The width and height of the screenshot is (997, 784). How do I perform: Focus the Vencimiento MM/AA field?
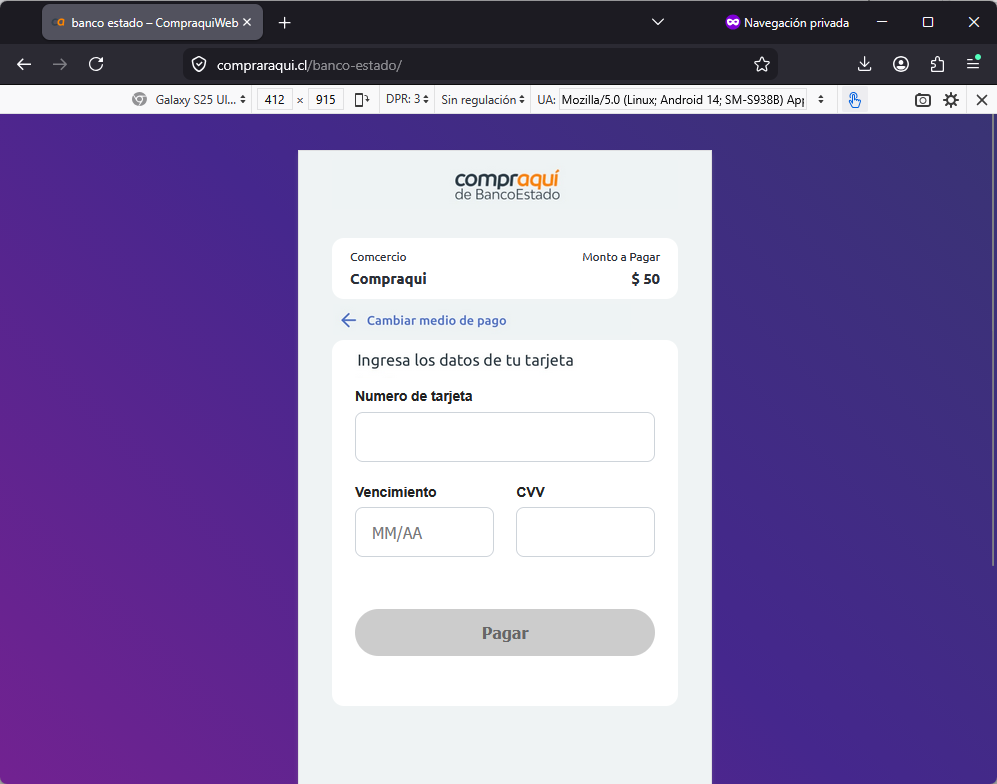coord(424,532)
